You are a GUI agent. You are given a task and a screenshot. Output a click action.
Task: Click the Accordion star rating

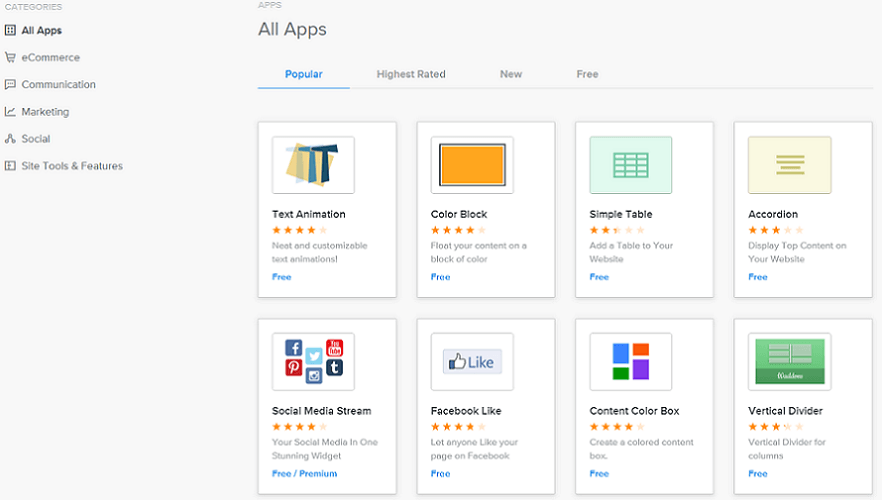[776, 230]
